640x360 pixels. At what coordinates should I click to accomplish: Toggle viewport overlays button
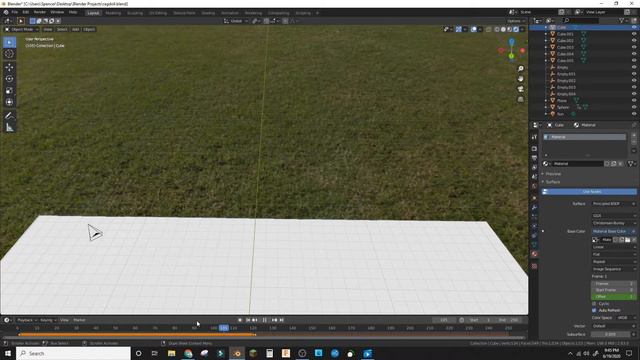coord(473,29)
